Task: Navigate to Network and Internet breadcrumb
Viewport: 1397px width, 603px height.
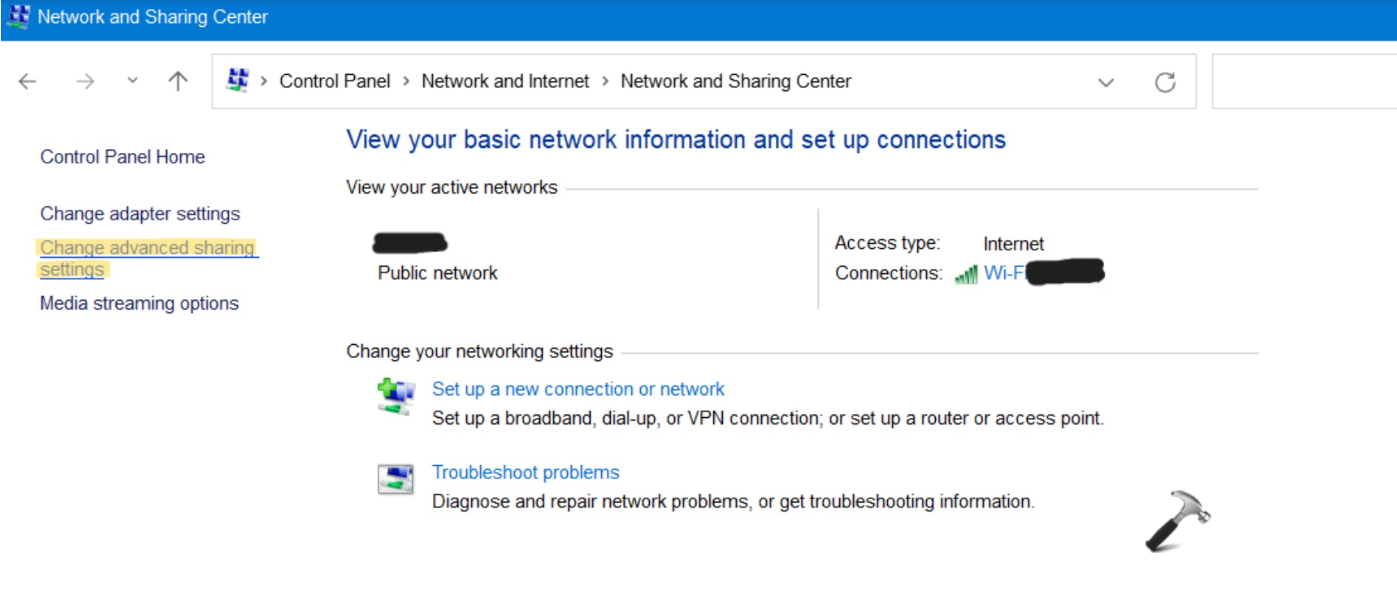Action: point(505,82)
